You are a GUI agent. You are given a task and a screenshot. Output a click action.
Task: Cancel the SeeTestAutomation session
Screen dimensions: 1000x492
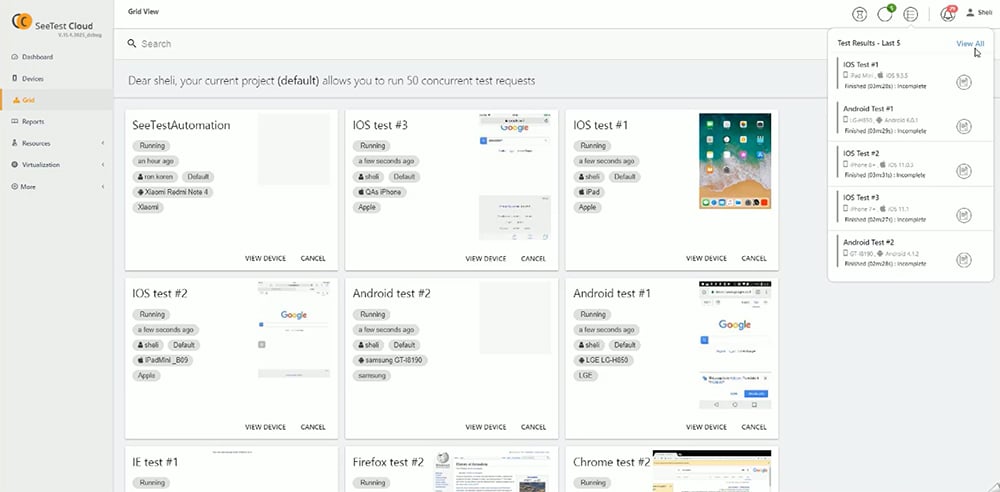click(312, 258)
